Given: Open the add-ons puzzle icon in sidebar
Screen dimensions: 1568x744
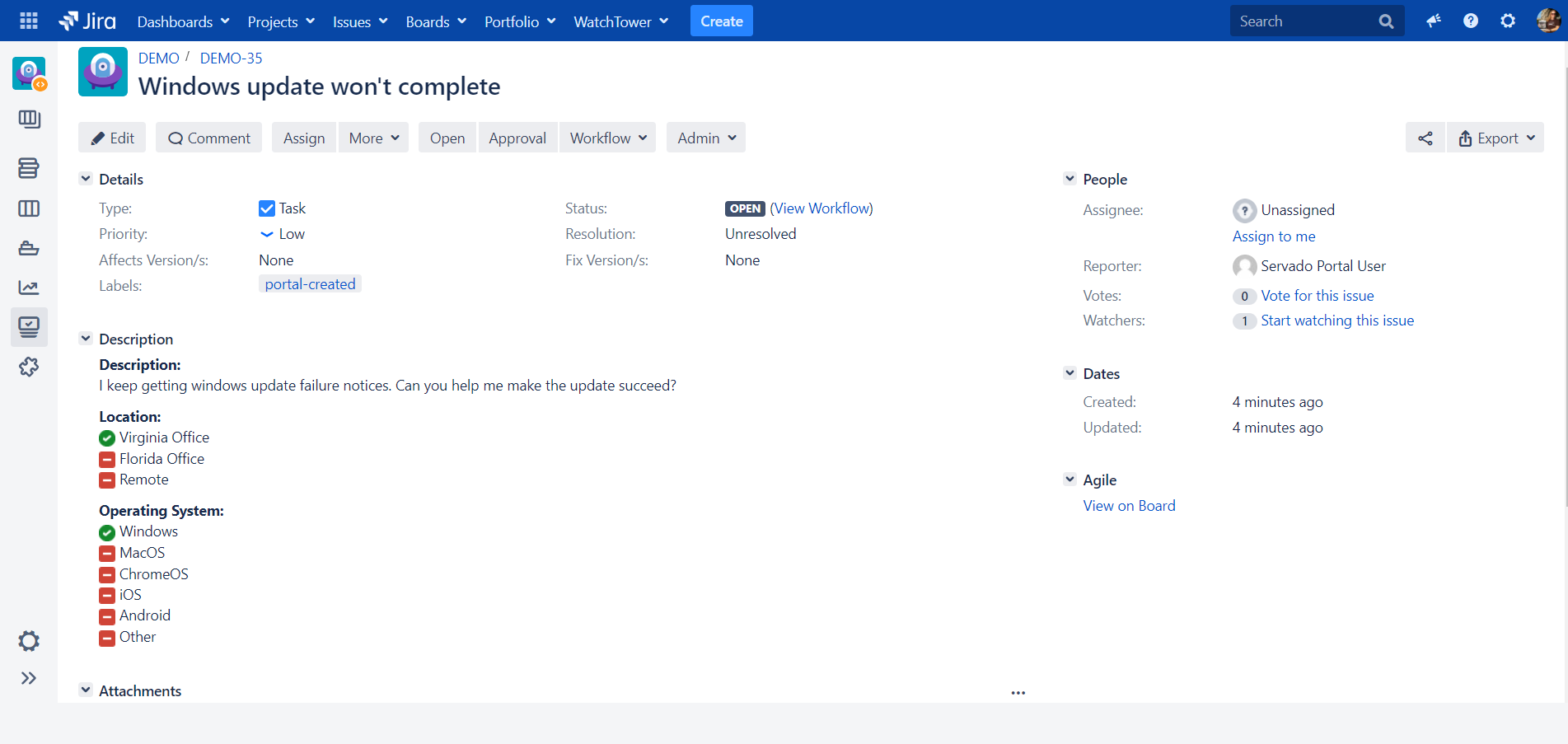Looking at the screenshot, I should click(x=29, y=367).
